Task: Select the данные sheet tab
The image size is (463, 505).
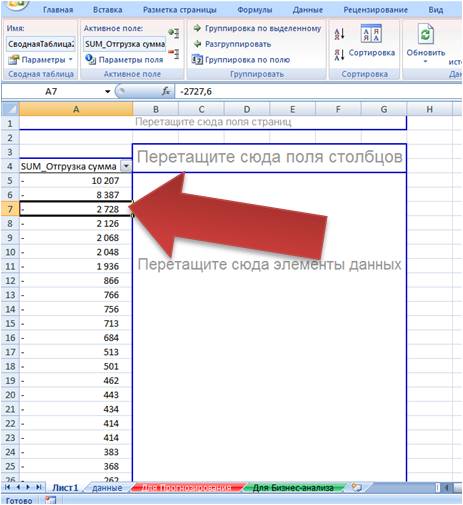Action: click(107, 488)
